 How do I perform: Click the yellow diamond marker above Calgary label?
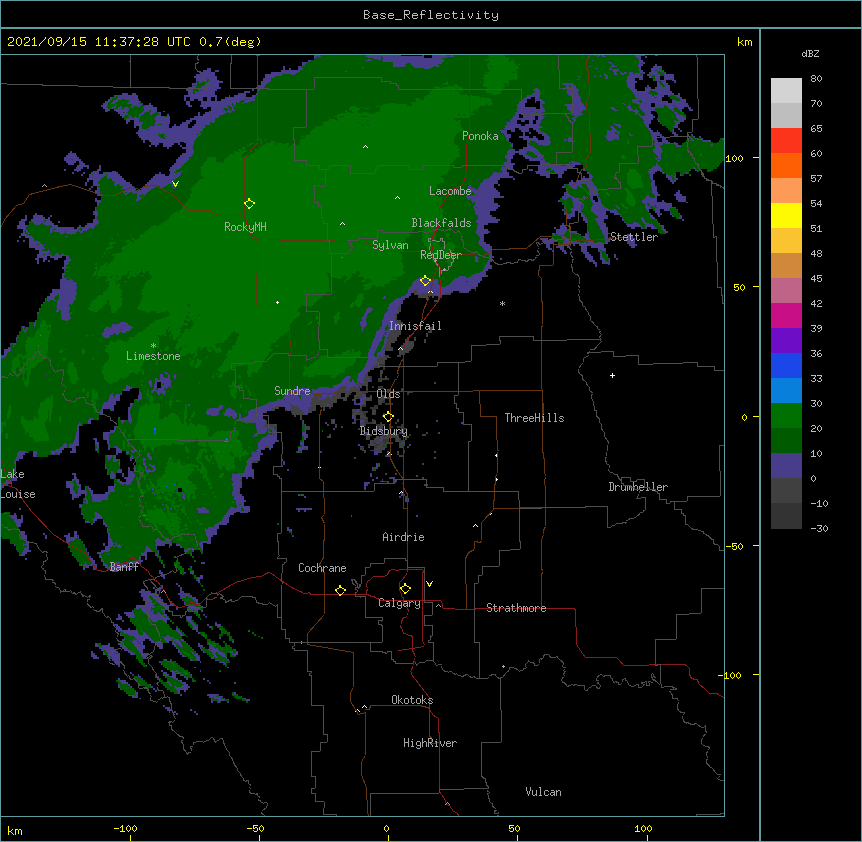point(405,589)
